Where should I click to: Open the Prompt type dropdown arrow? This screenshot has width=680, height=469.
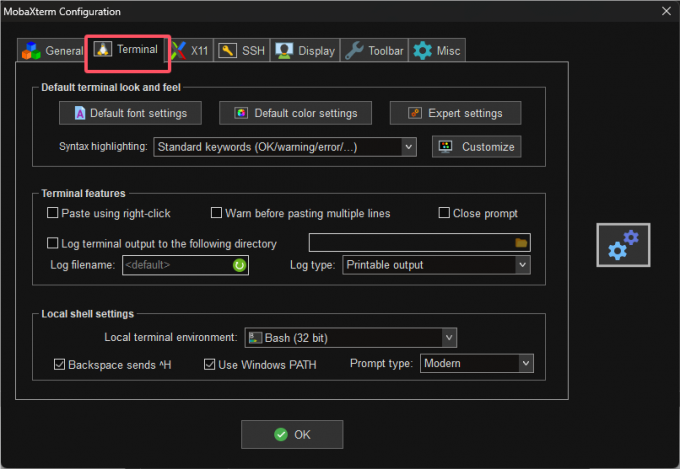point(526,364)
